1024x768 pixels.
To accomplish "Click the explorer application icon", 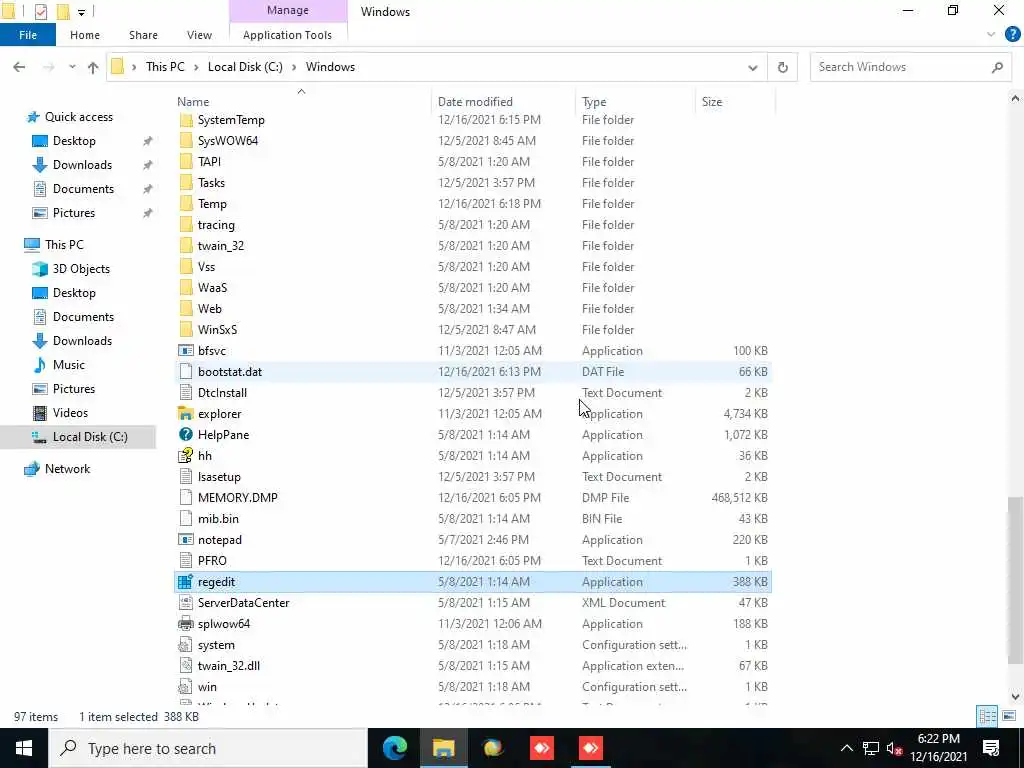I will pyautogui.click(x=186, y=414).
